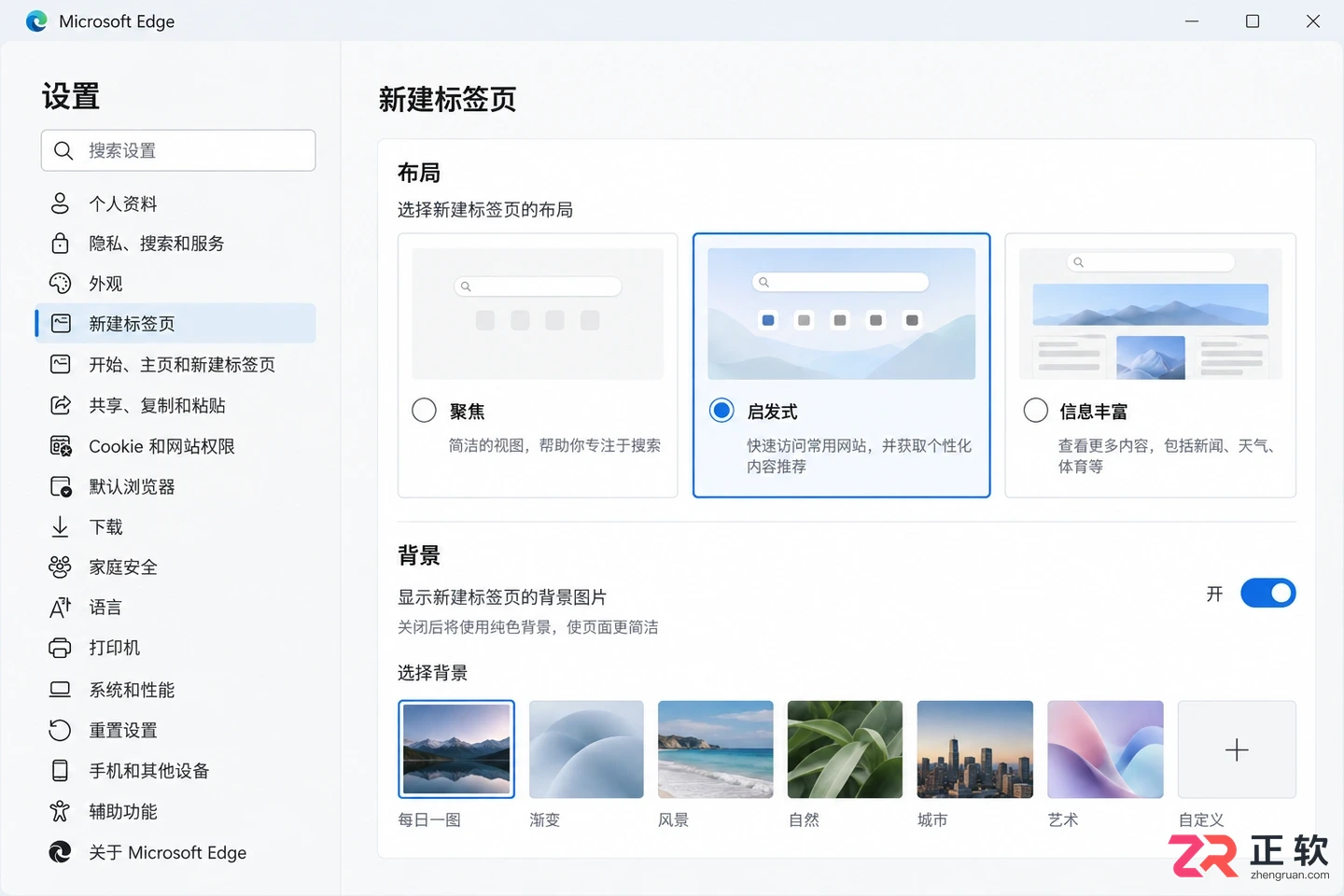The image size is (1344, 896).
Task: Click the 个人资料 profile icon
Action: (x=60, y=203)
